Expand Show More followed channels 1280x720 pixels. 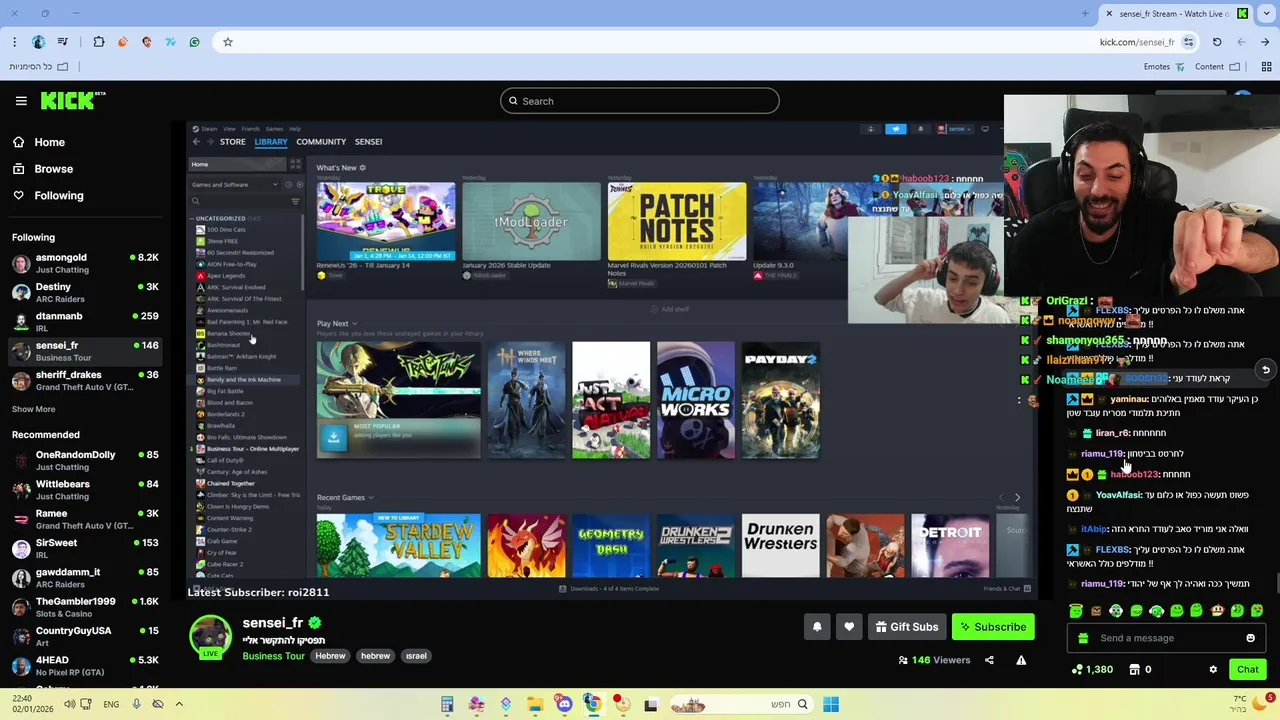click(33, 409)
